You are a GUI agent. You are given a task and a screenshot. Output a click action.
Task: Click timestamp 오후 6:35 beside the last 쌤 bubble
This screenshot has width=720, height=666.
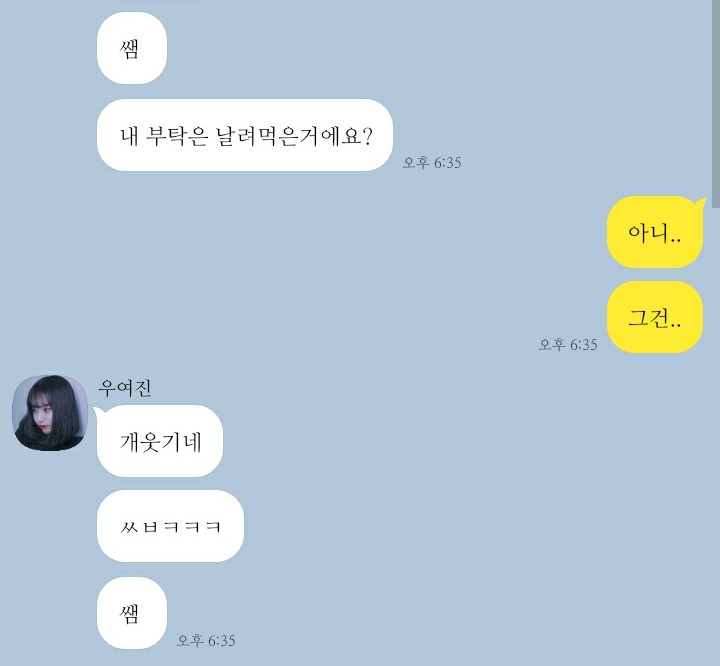pos(206,640)
